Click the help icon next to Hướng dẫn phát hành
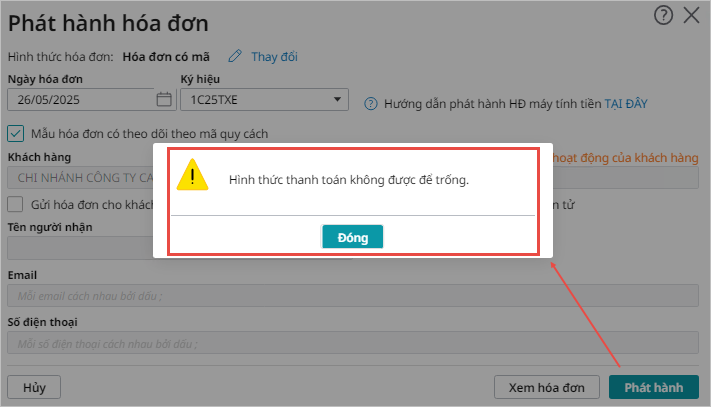Image resolution: width=711 pixels, height=407 pixels. 370,104
